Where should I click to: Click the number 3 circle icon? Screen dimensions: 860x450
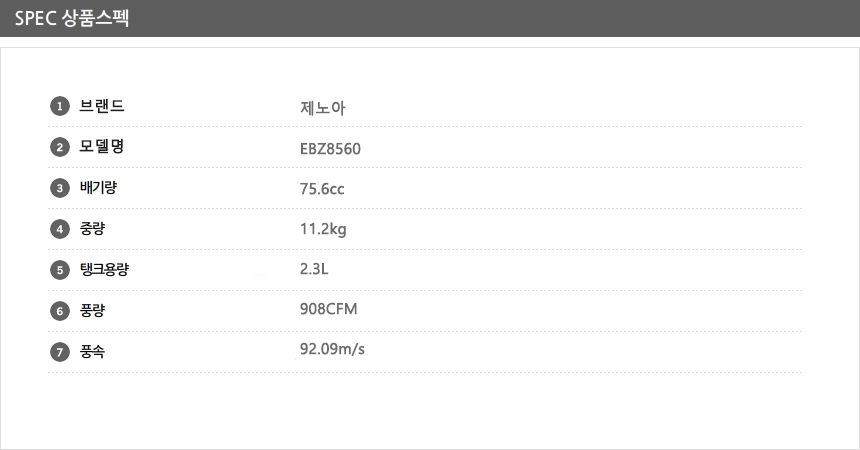59,188
